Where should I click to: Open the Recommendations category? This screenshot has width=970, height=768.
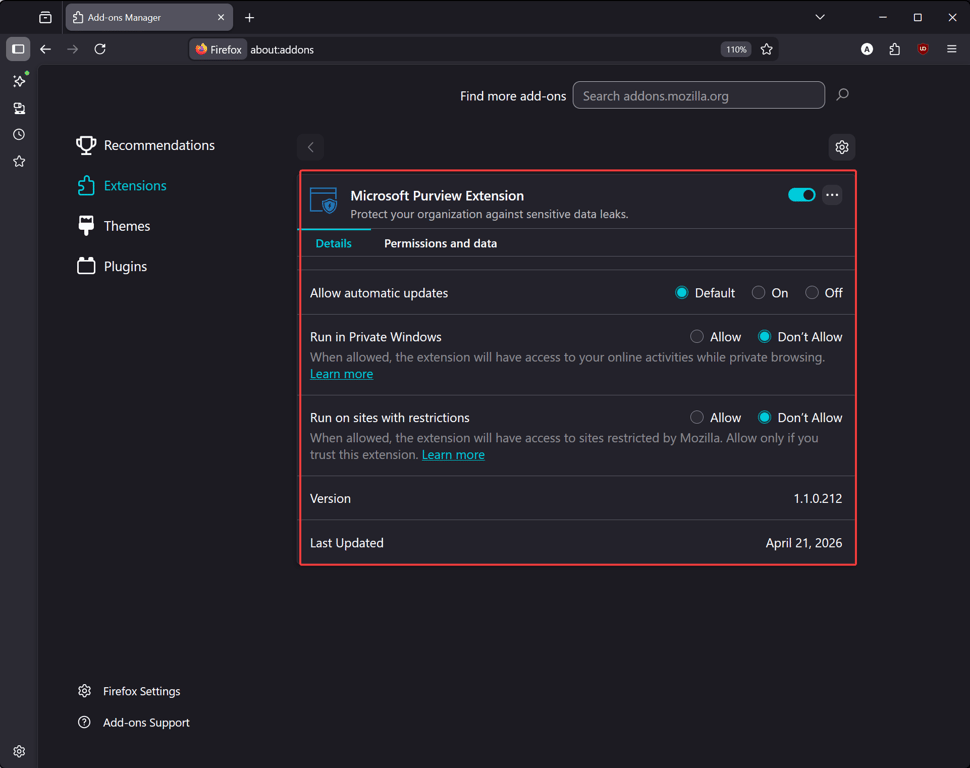(x=145, y=145)
